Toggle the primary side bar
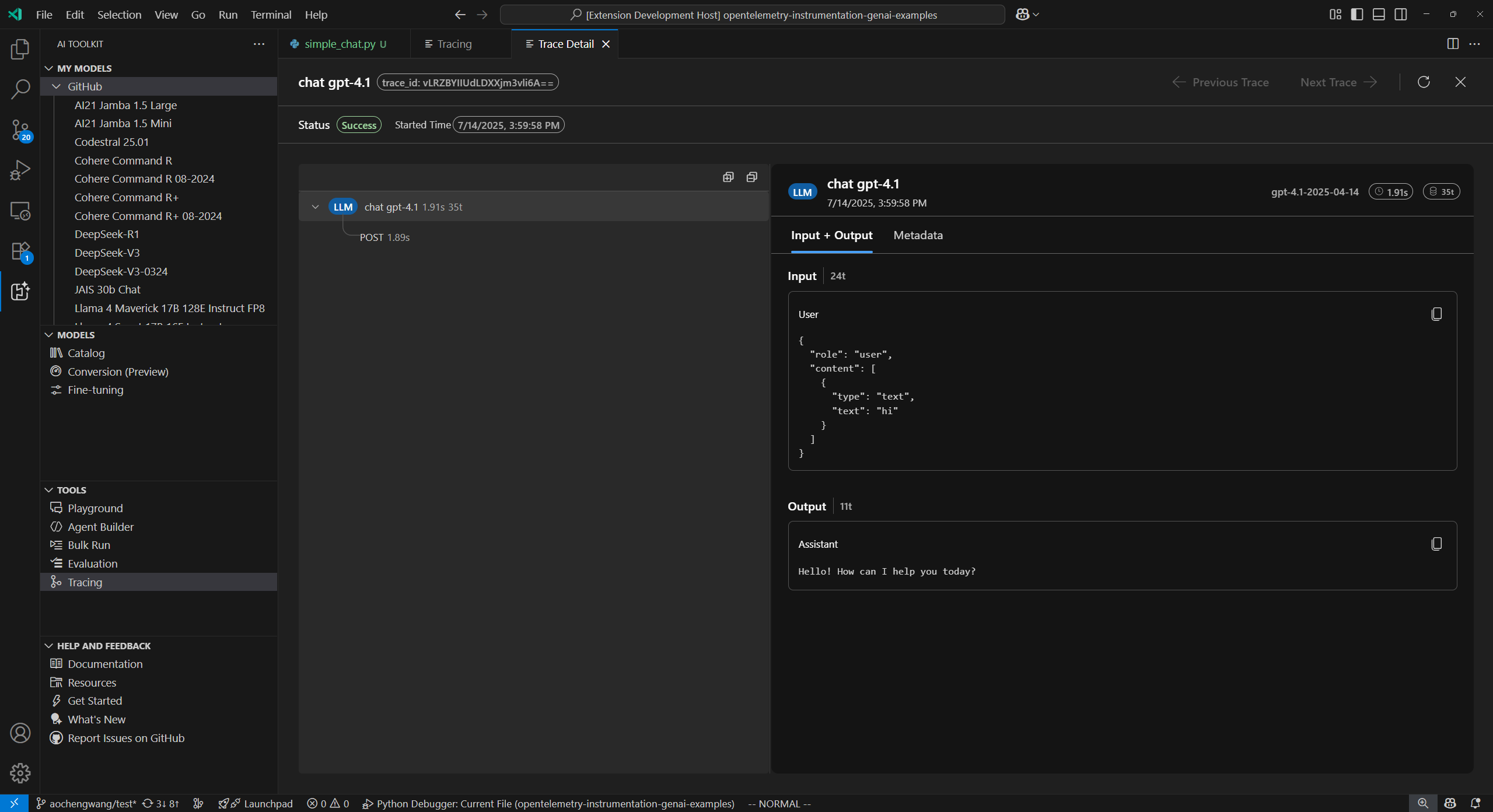Image resolution: width=1493 pixels, height=812 pixels. [1356, 14]
